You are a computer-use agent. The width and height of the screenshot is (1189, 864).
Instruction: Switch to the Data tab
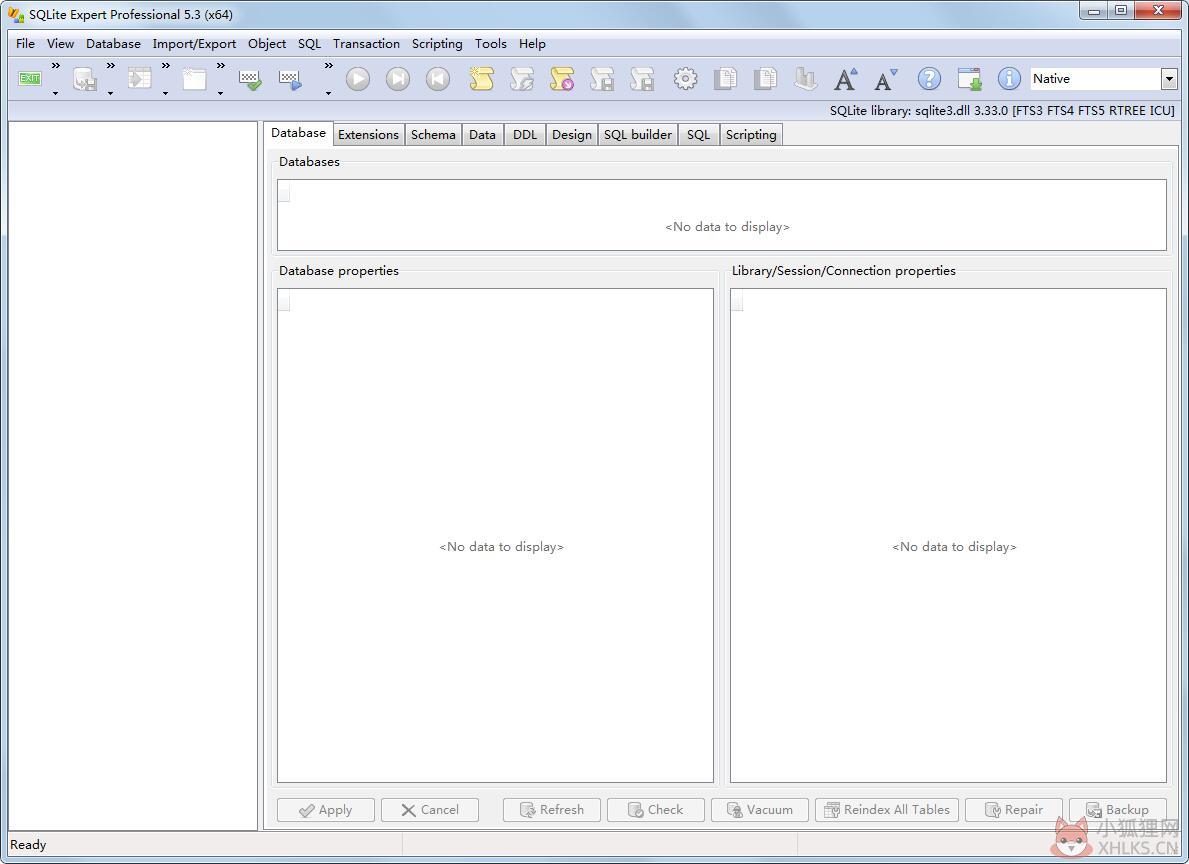(482, 135)
